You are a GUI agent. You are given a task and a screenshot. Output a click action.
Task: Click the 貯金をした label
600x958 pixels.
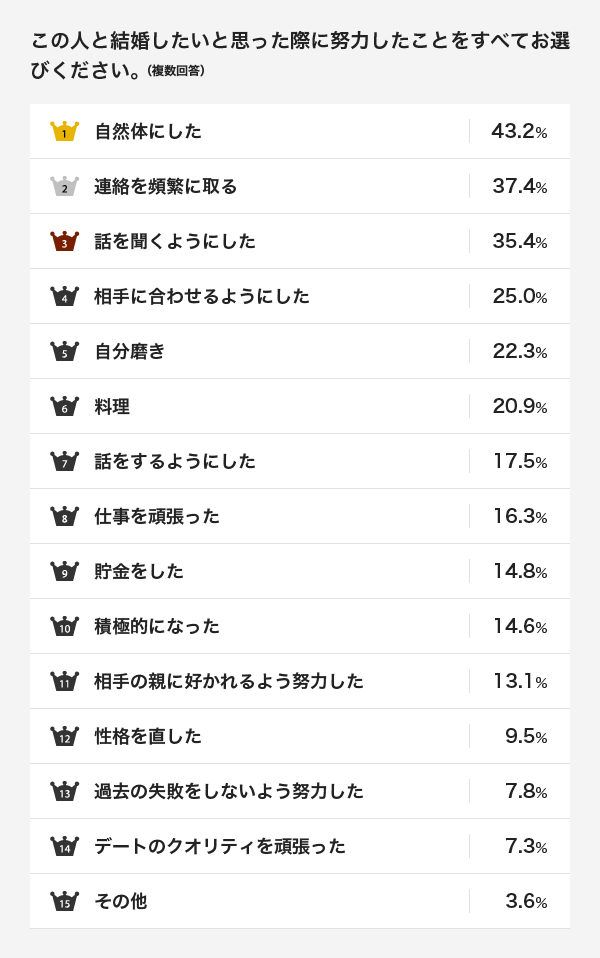coord(139,571)
